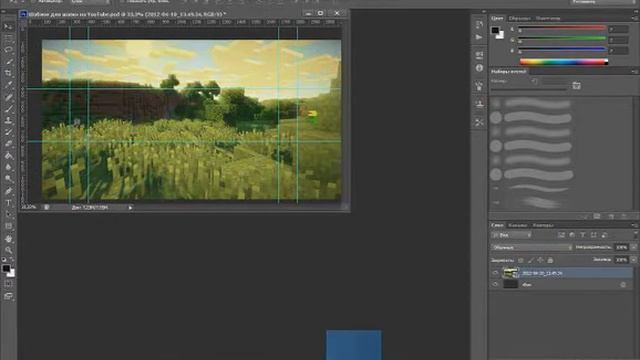Select the Pen tool
The height and width of the screenshot is (360, 640).
click(x=8, y=191)
